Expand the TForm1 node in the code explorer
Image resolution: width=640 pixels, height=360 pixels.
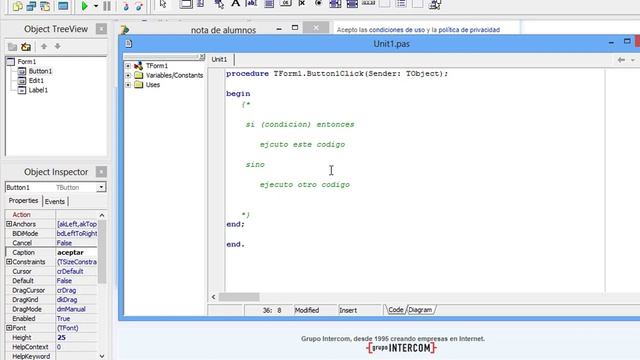pyautogui.click(x=128, y=66)
